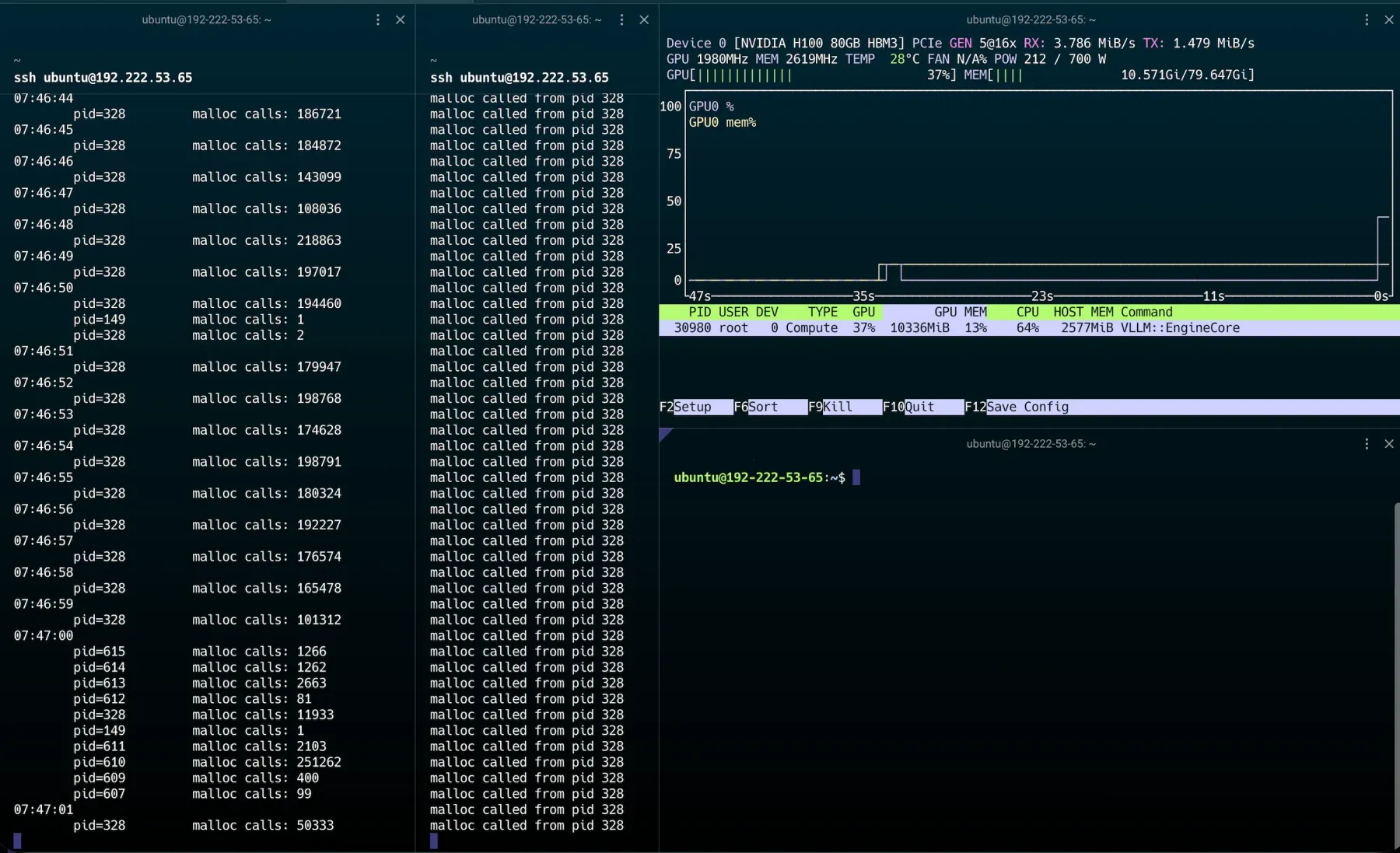Click the HOST MEM column header

tap(1083, 312)
